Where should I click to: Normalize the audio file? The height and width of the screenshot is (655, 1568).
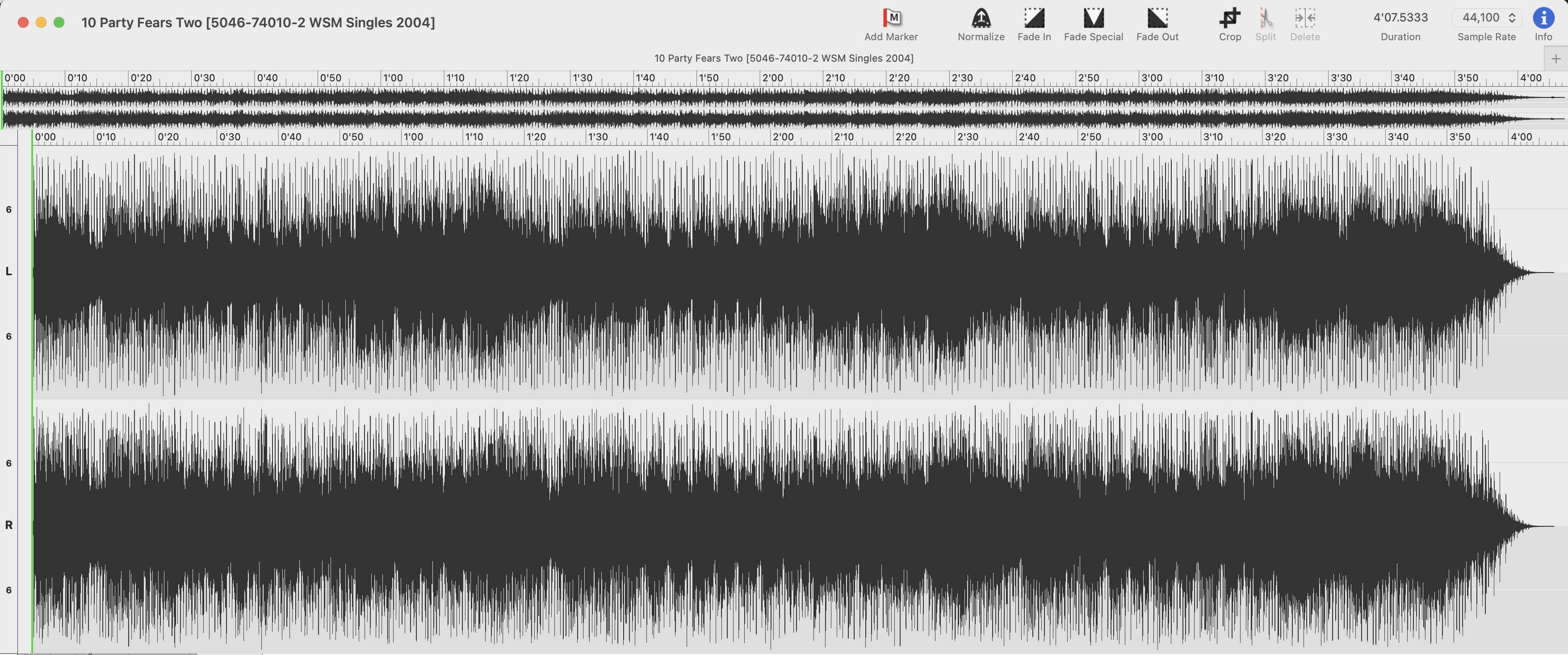click(x=981, y=18)
